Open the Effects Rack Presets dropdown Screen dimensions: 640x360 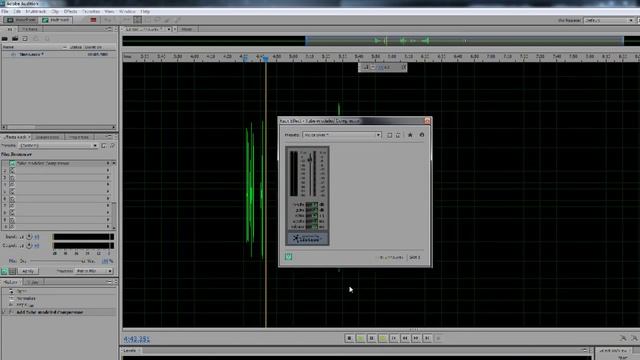58,145
